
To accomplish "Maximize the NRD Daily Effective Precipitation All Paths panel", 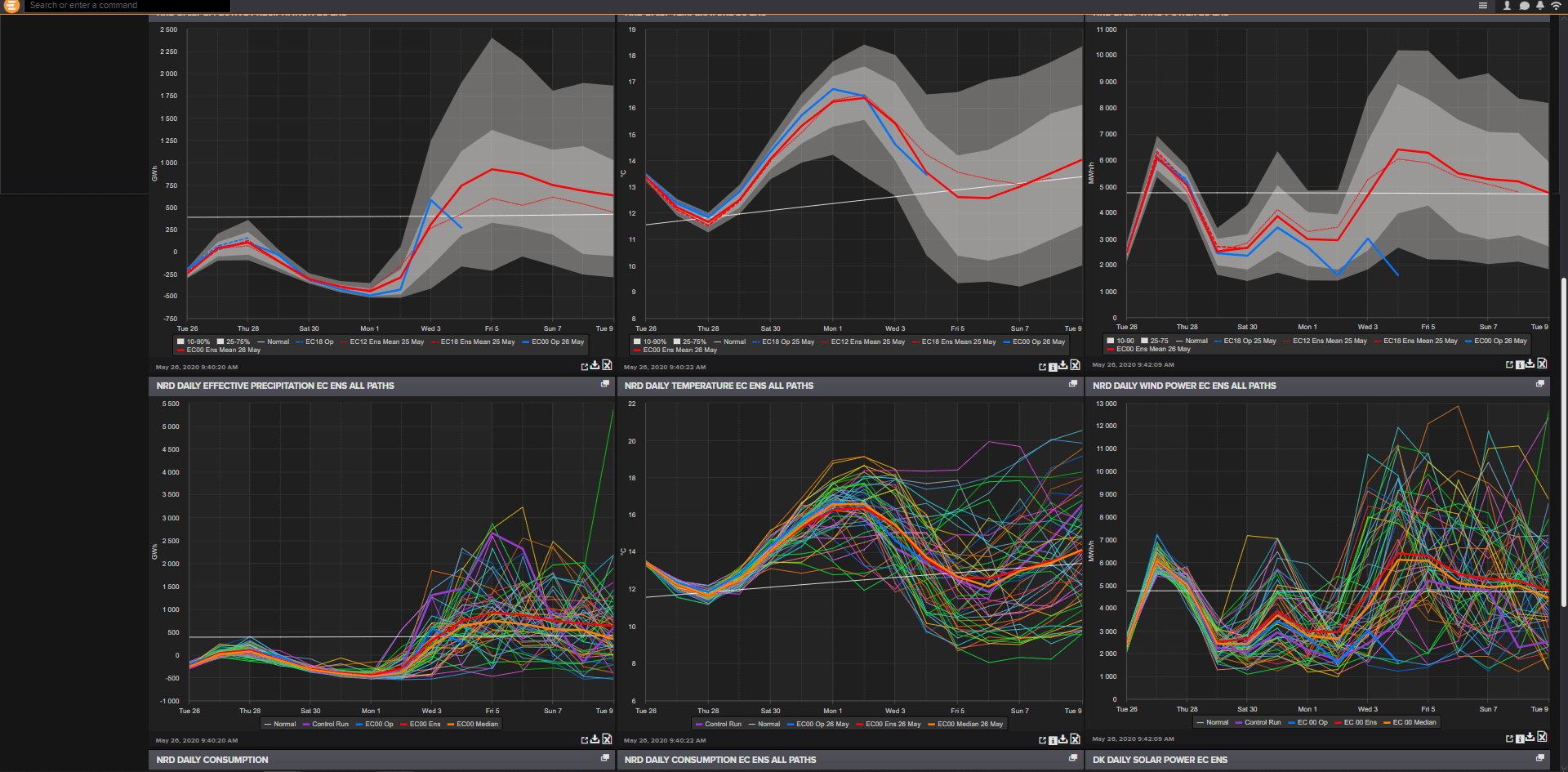I will tap(604, 384).
